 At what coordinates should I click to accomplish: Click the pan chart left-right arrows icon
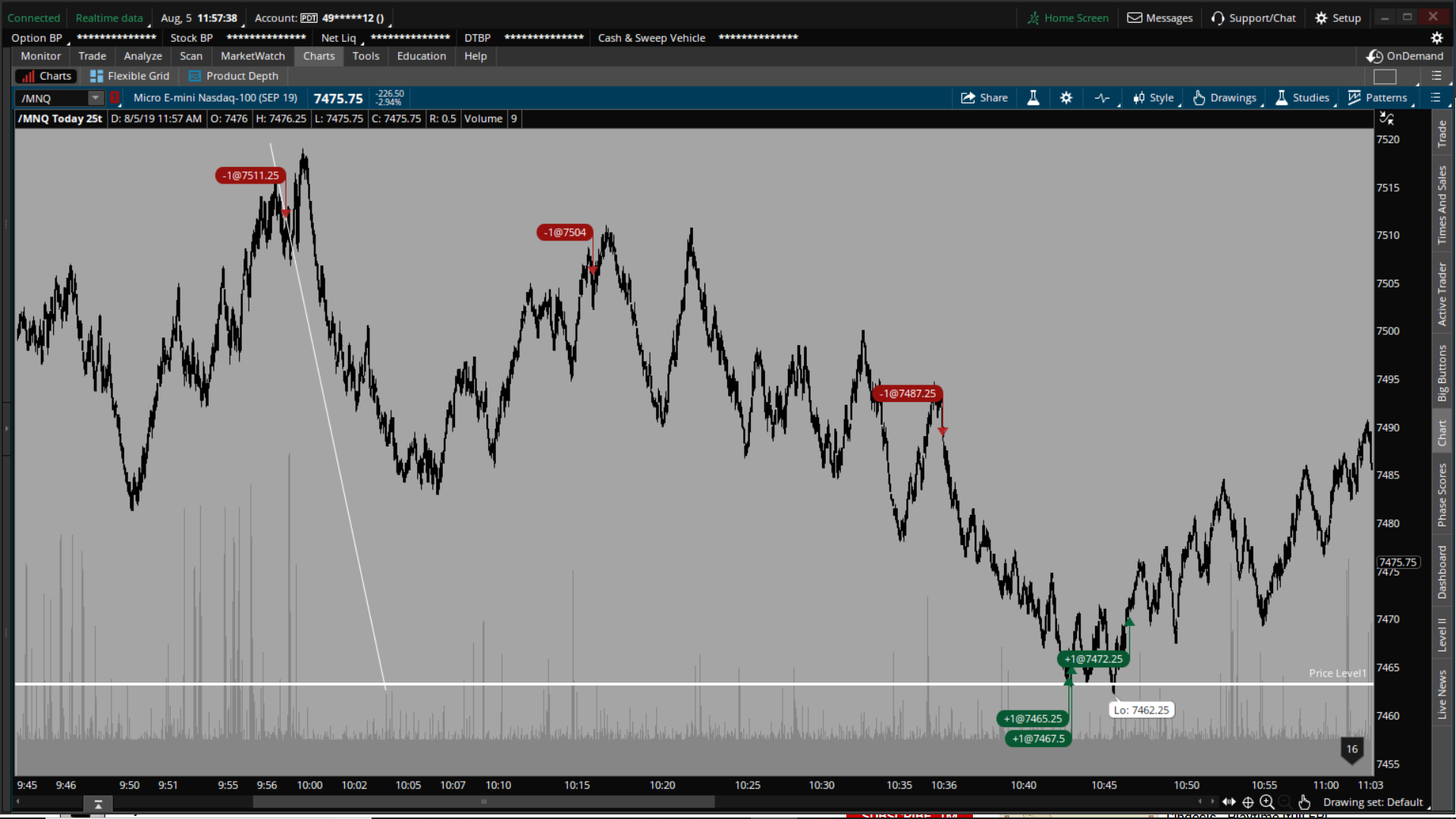pos(1229,802)
